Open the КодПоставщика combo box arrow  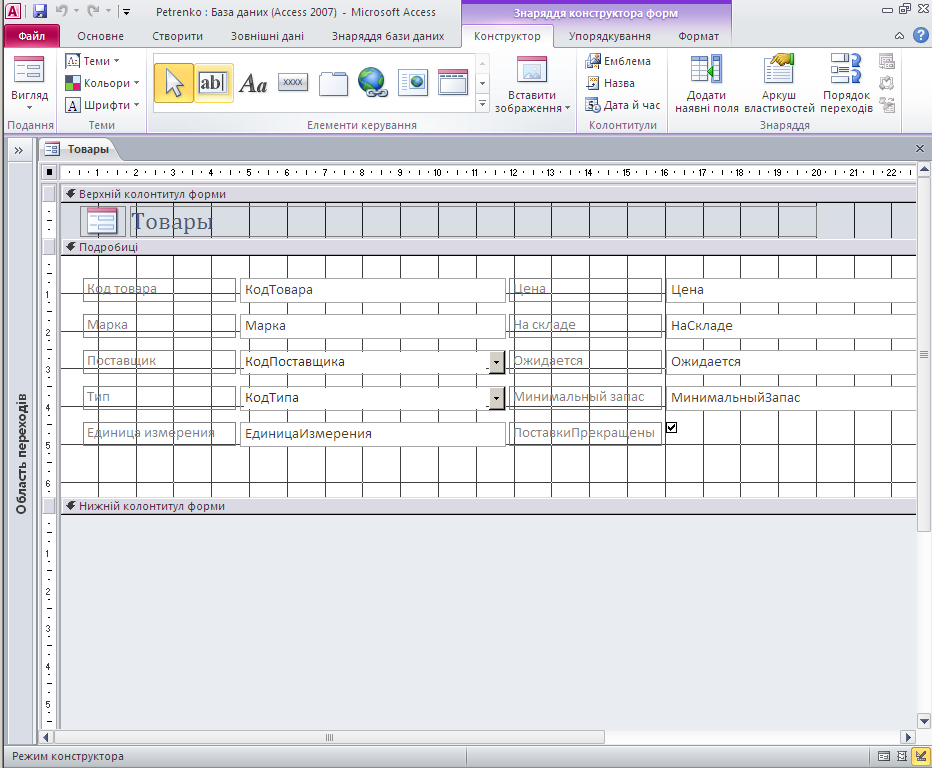click(x=496, y=362)
